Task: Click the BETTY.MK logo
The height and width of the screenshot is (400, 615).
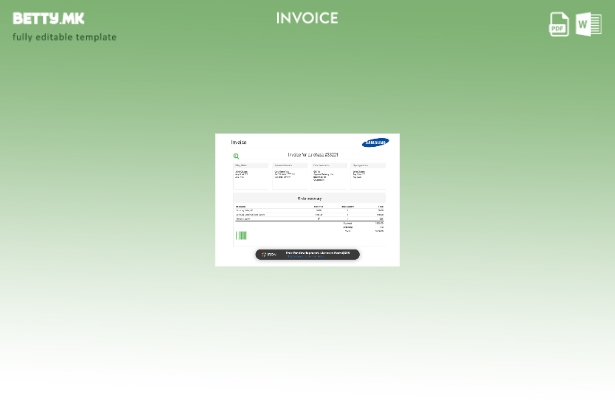Action: pyautogui.click(x=48, y=18)
